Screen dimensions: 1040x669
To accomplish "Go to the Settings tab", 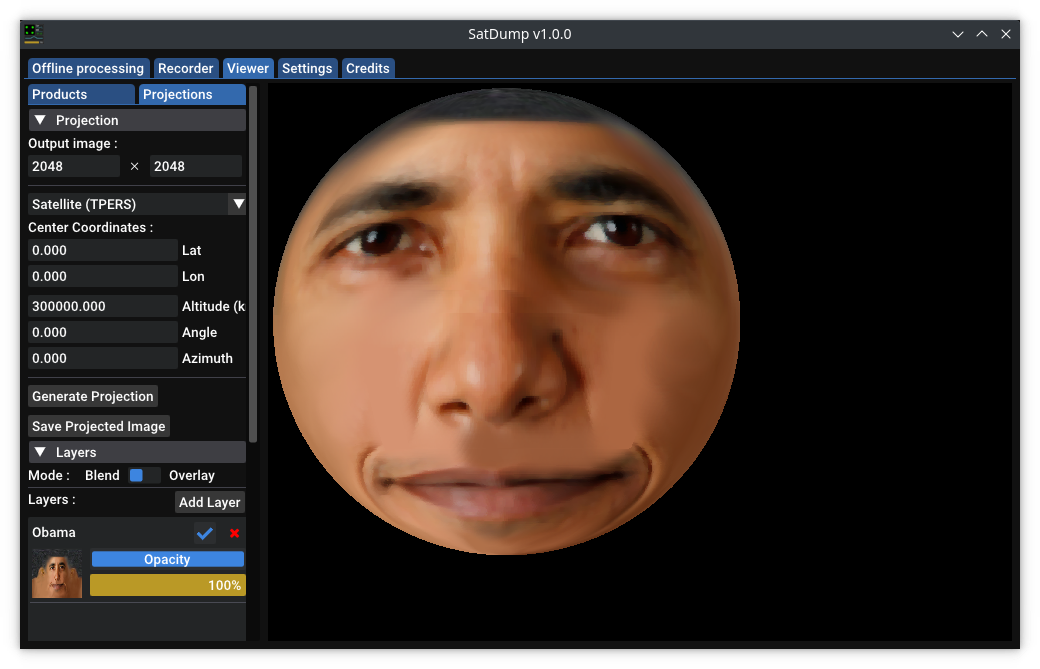I will coord(307,68).
